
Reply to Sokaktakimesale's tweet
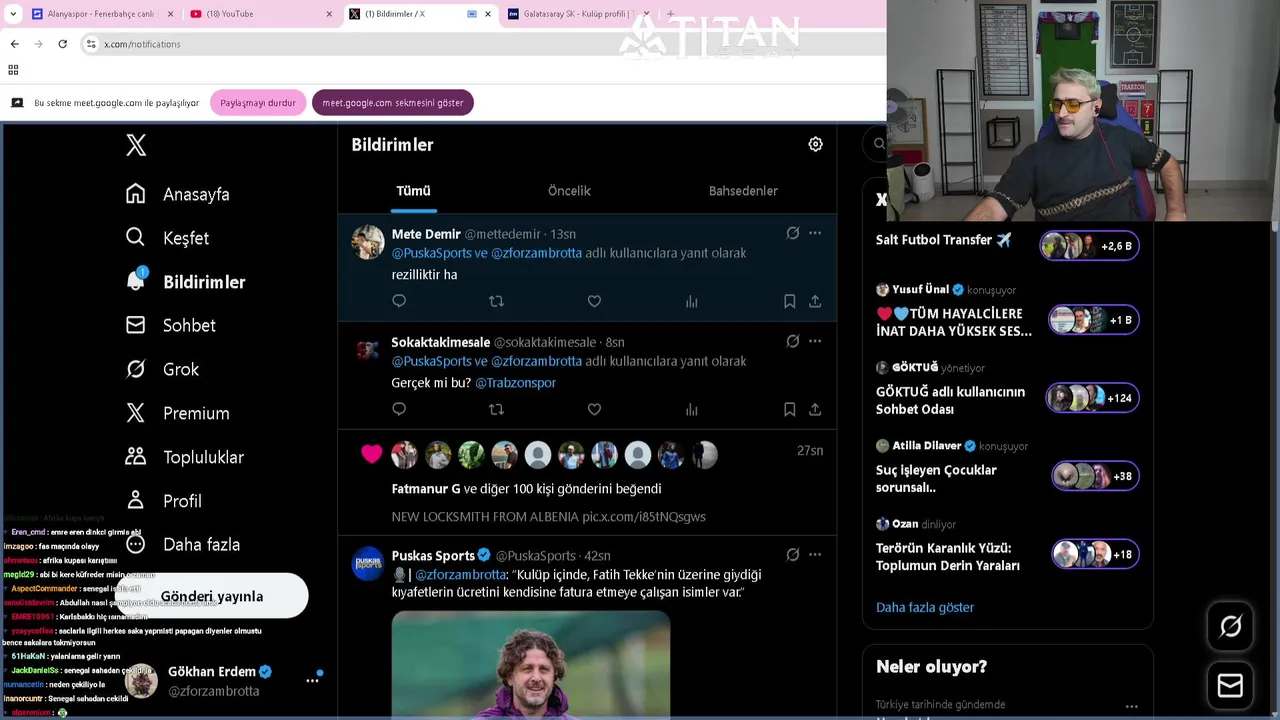pos(399,409)
